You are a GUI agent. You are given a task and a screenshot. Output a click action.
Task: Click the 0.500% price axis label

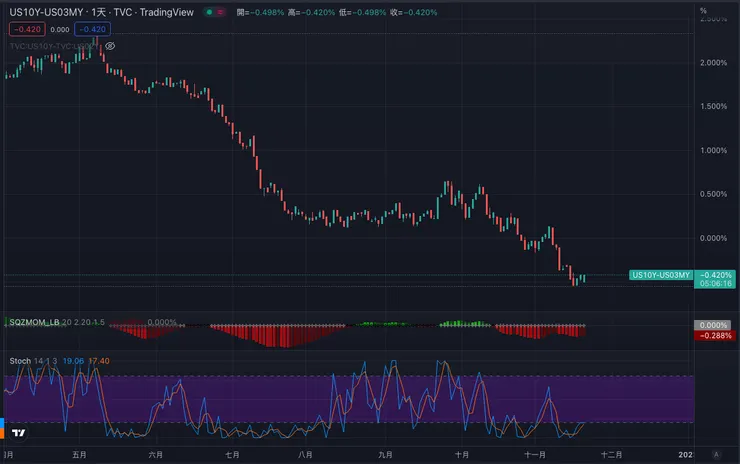pos(713,194)
